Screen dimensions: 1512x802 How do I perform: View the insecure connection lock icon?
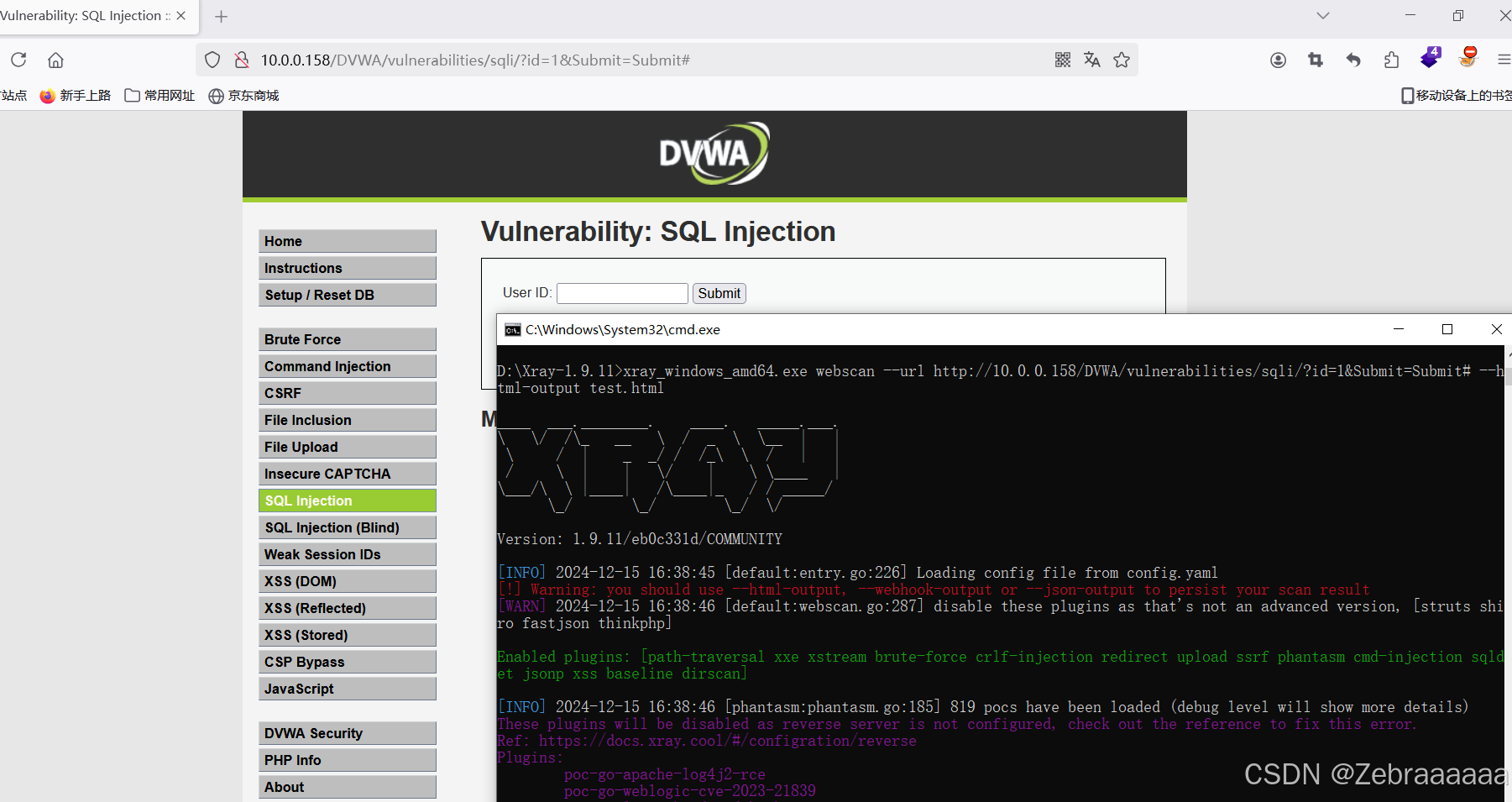[242, 60]
